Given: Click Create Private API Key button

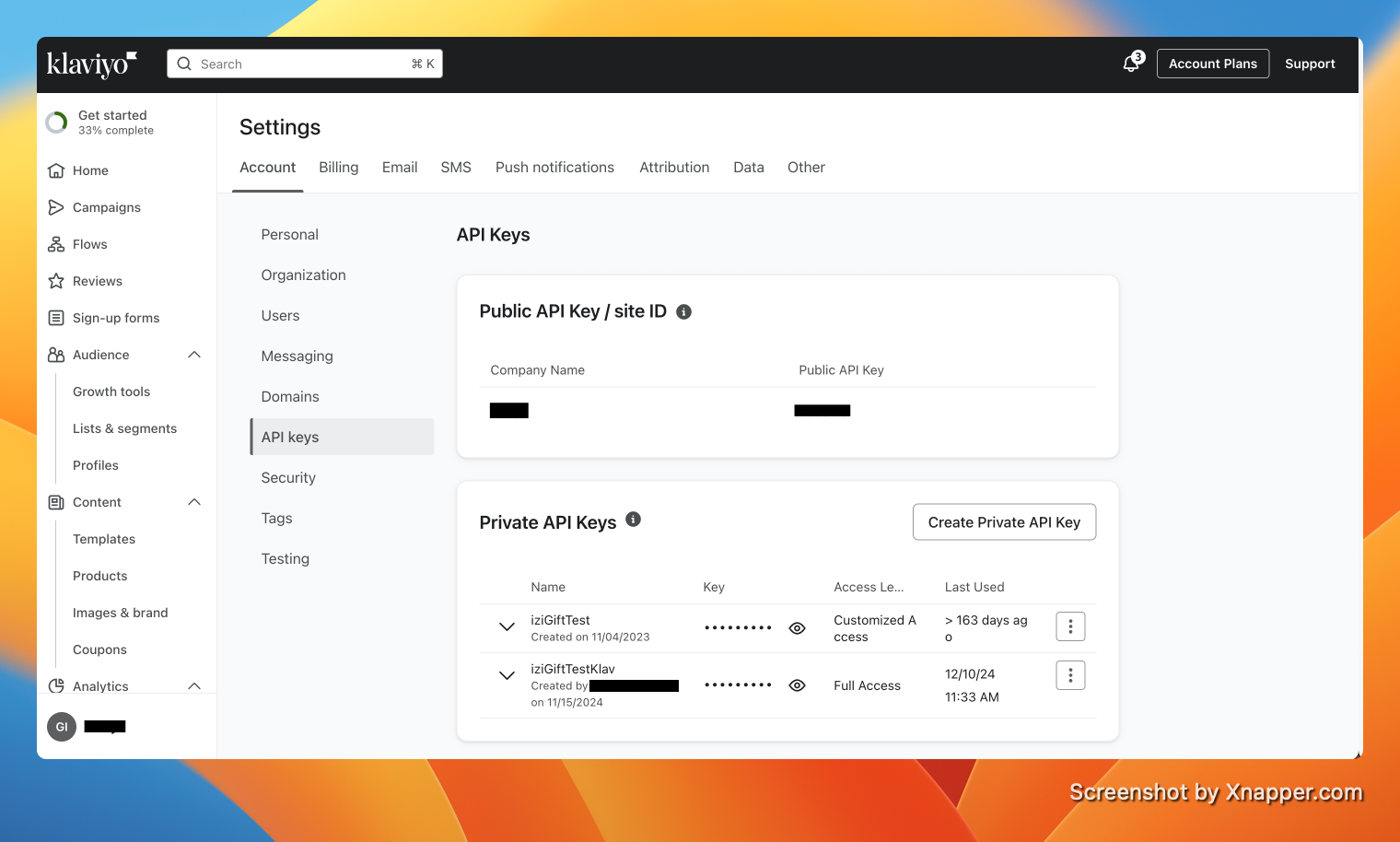Looking at the screenshot, I should (x=1004, y=522).
